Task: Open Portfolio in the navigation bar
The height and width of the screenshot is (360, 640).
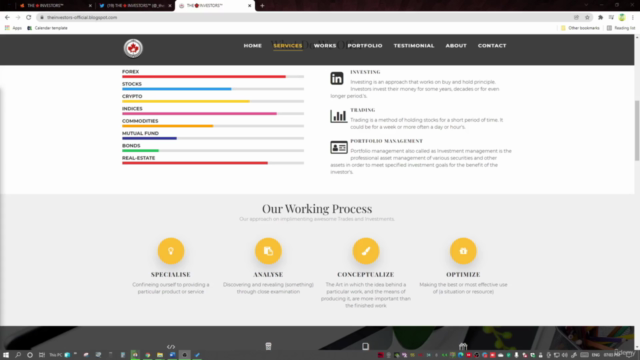Action: tap(365, 46)
